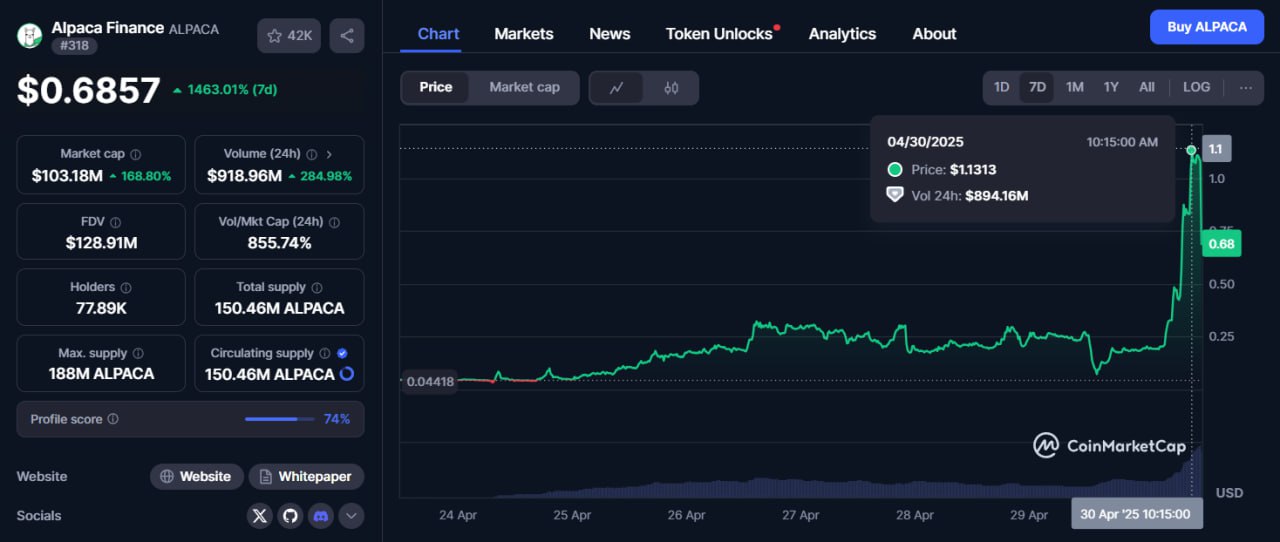Open the Analytics tab

coord(843,33)
